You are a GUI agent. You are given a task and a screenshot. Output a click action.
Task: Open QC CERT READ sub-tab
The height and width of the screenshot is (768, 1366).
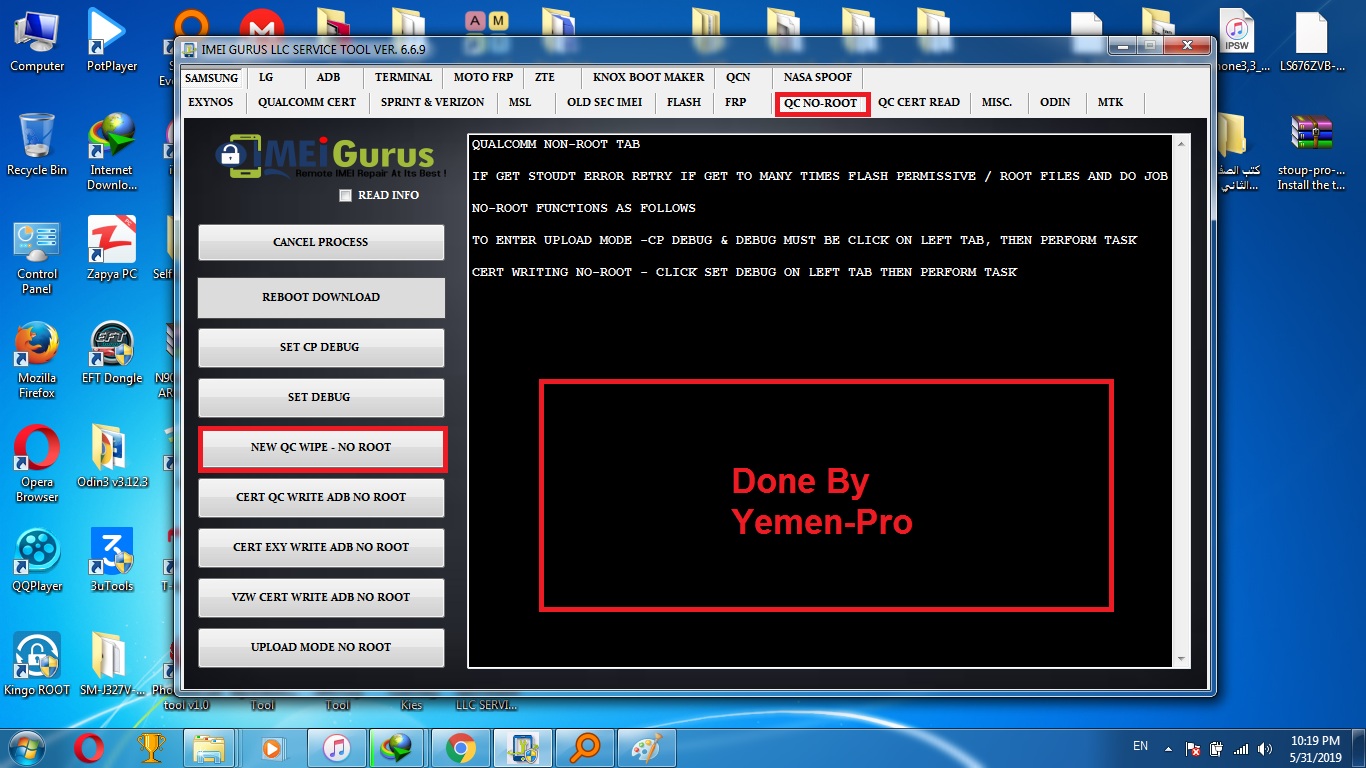coord(919,102)
